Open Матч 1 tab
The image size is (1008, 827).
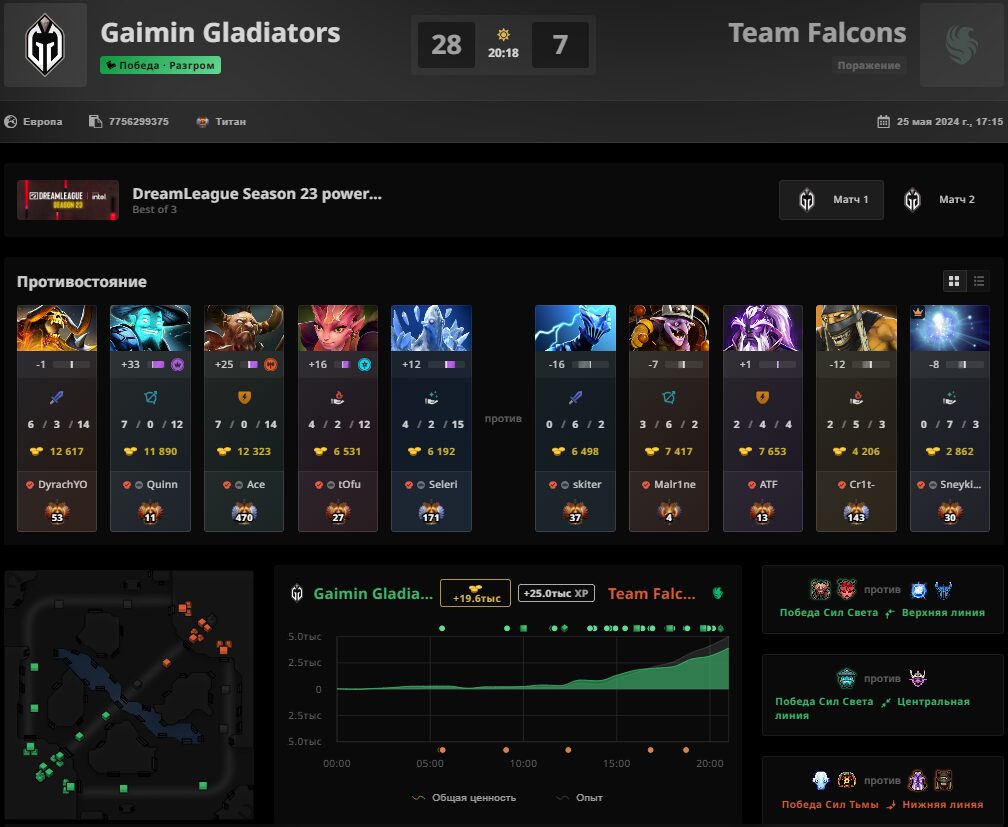[x=831, y=200]
